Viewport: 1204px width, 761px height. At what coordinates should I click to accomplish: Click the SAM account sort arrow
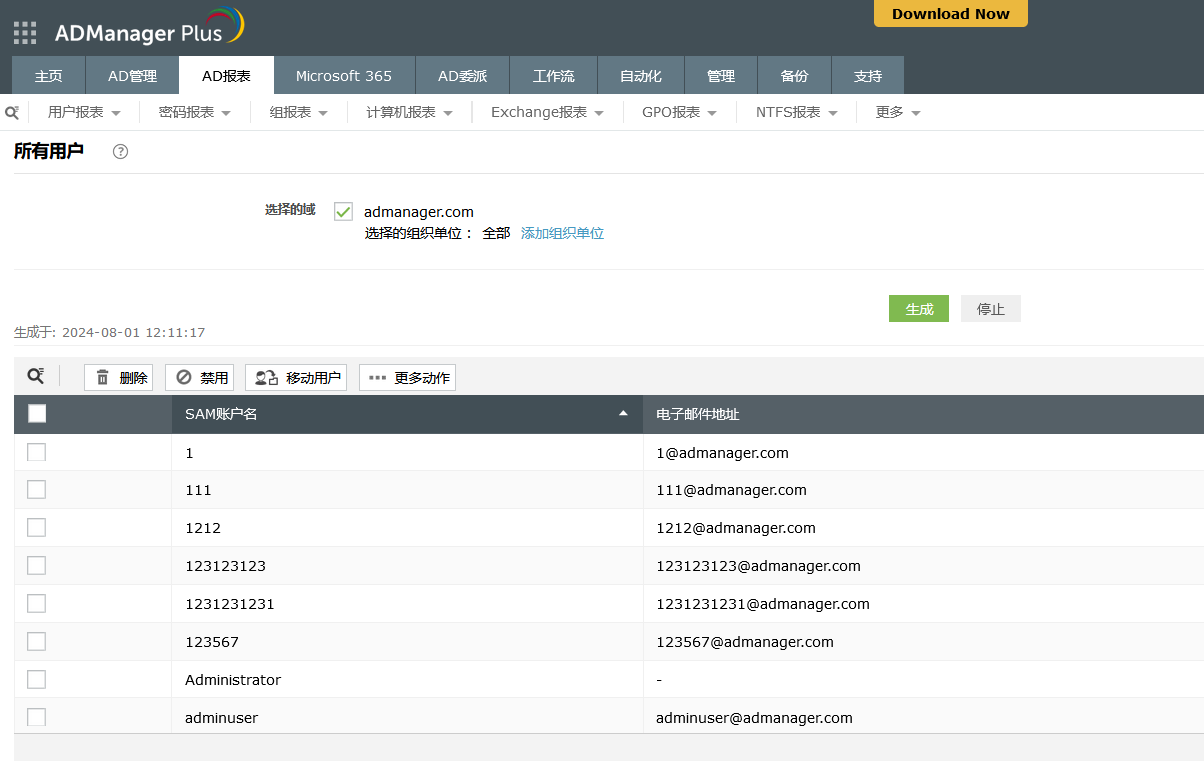tap(623, 413)
